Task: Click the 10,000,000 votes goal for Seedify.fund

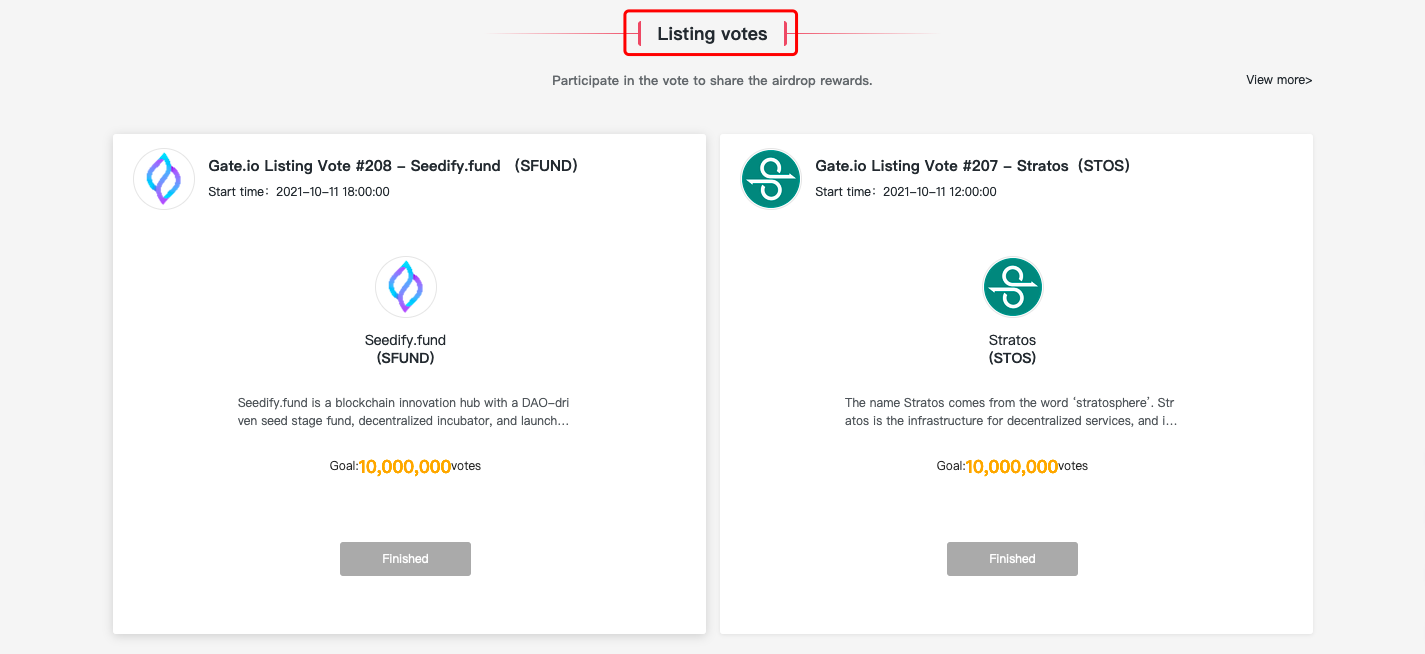Action: click(405, 467)
